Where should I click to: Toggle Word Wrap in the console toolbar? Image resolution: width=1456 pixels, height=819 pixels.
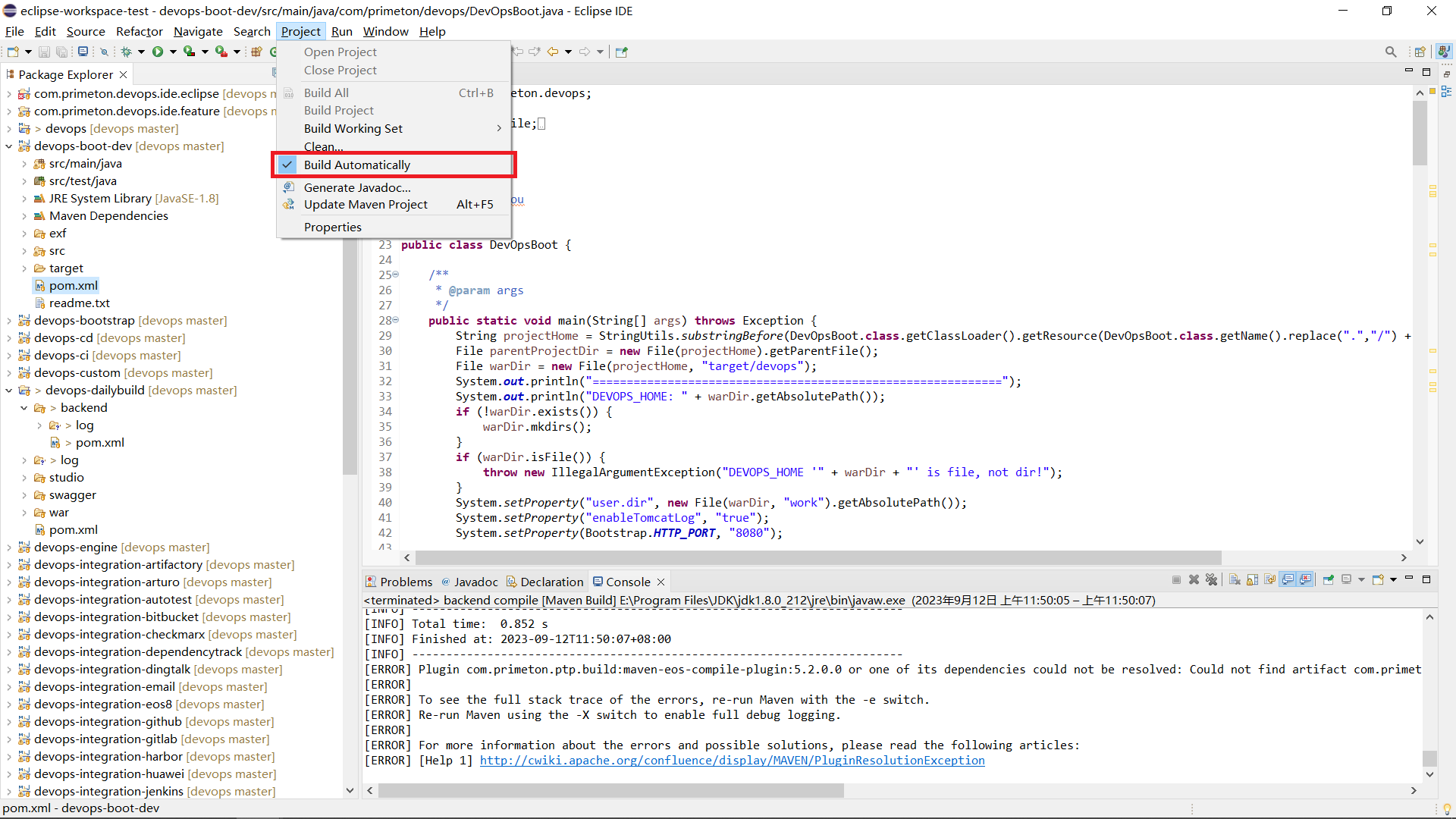point(1269,580)
